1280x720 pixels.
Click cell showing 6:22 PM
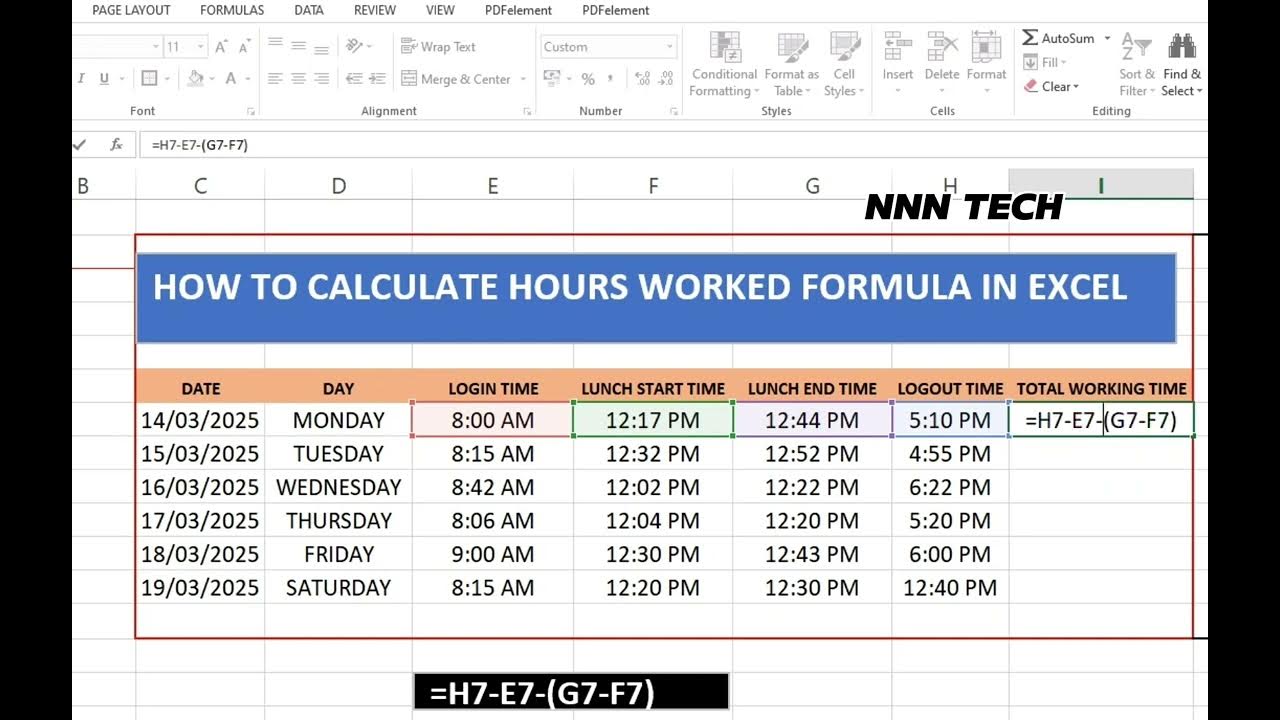(950, 487)
